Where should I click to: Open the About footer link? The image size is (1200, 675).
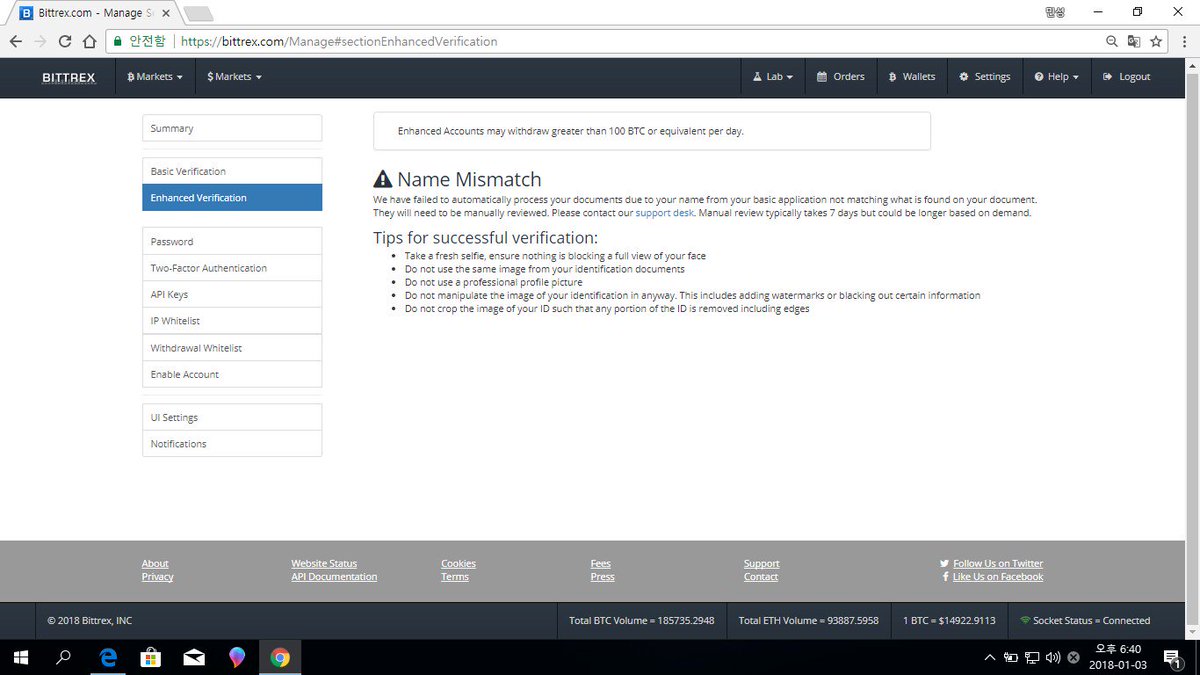tap(155, 564)
